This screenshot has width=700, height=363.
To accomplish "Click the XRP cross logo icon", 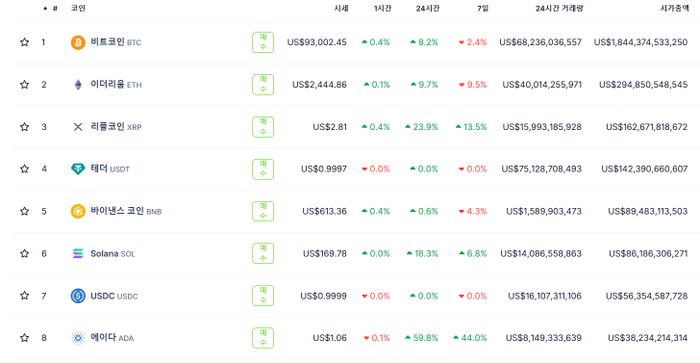I will 78,127.
